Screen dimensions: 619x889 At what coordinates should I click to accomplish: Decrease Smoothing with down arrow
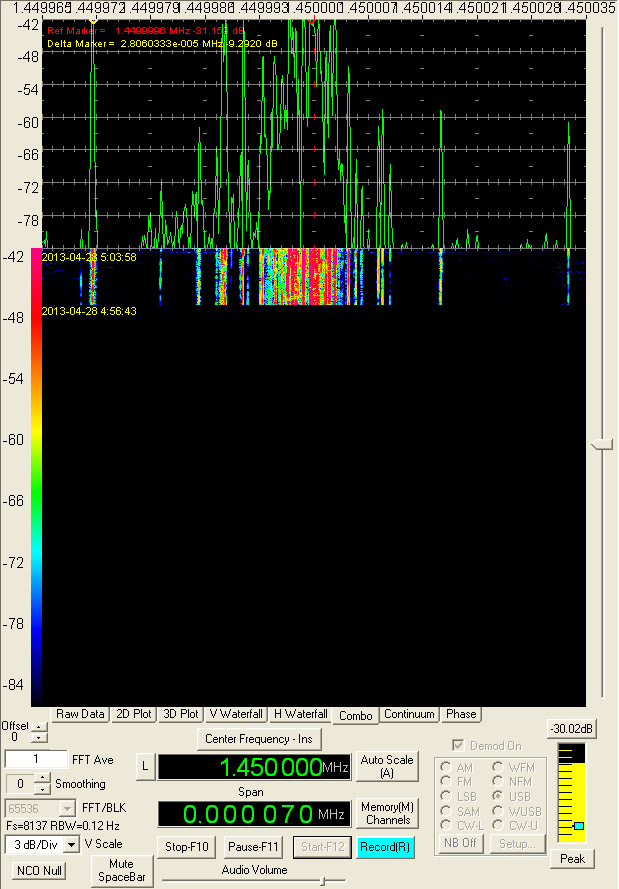point(43,789)
